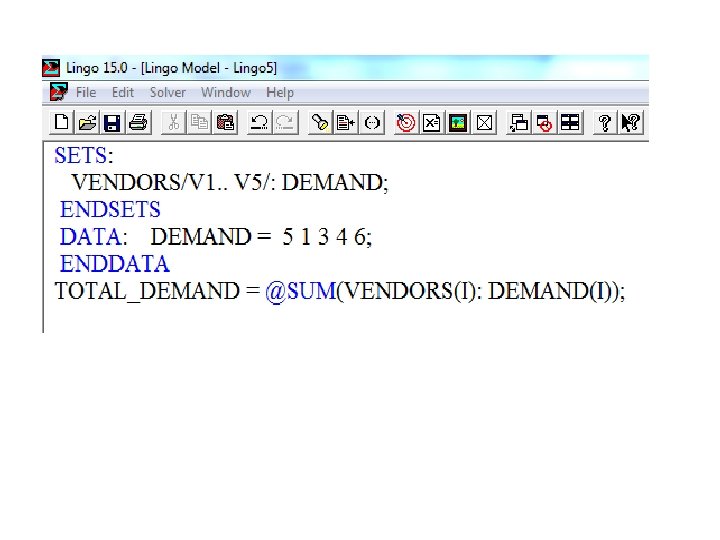
Task: Open the Window menu
Action: click(x=226, y=92)
